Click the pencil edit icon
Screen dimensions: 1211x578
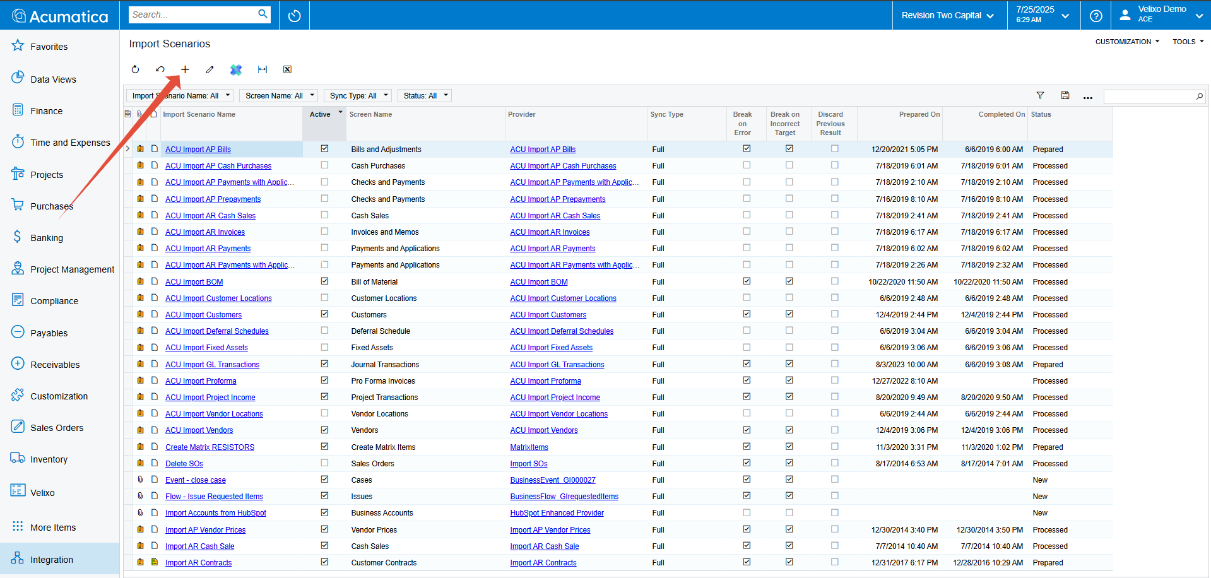(x=210, y=70)
